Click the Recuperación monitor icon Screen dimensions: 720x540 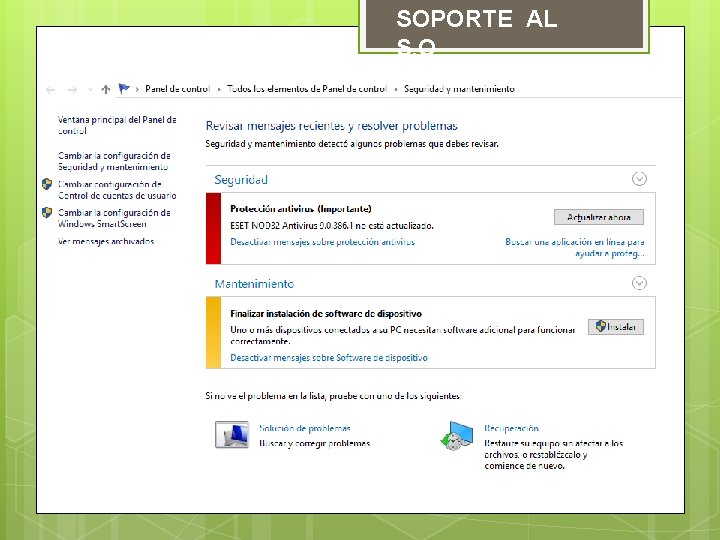[456, 435]
